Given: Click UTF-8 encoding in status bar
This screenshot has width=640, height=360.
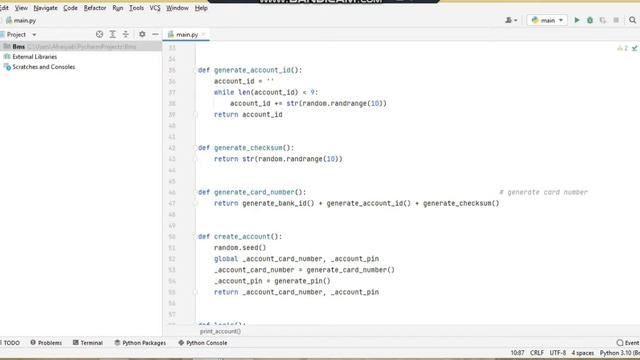Looking at the screenshot, I should click(558, 353).
